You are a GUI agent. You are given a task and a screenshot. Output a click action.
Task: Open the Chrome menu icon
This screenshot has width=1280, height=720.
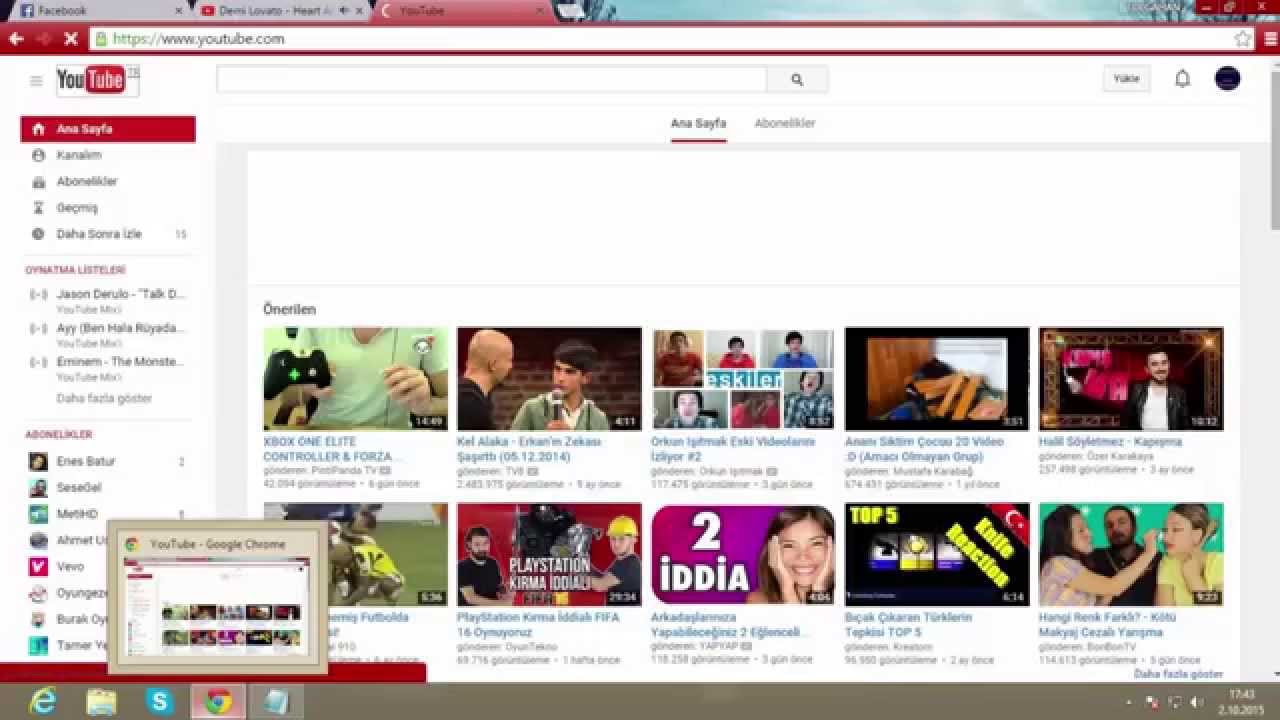(1268, 39)
